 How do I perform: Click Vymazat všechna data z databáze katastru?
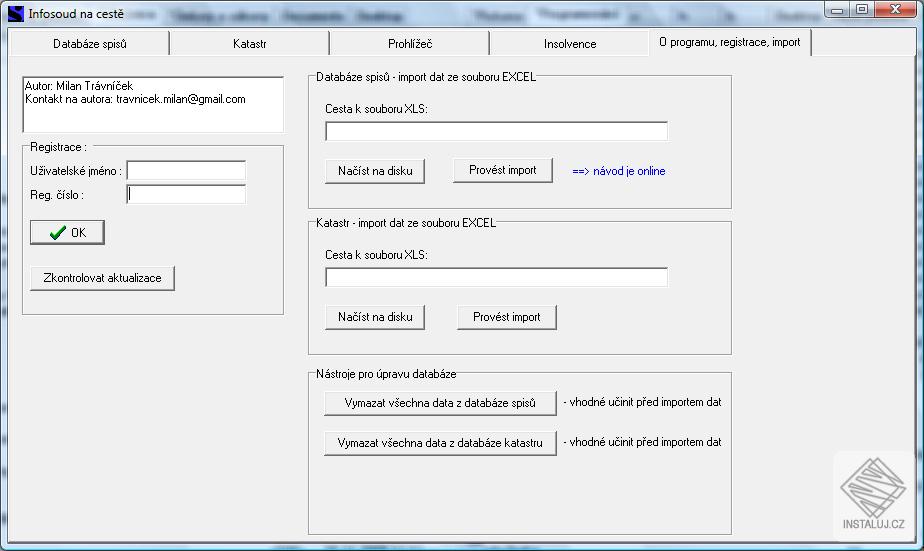[440, 443]
